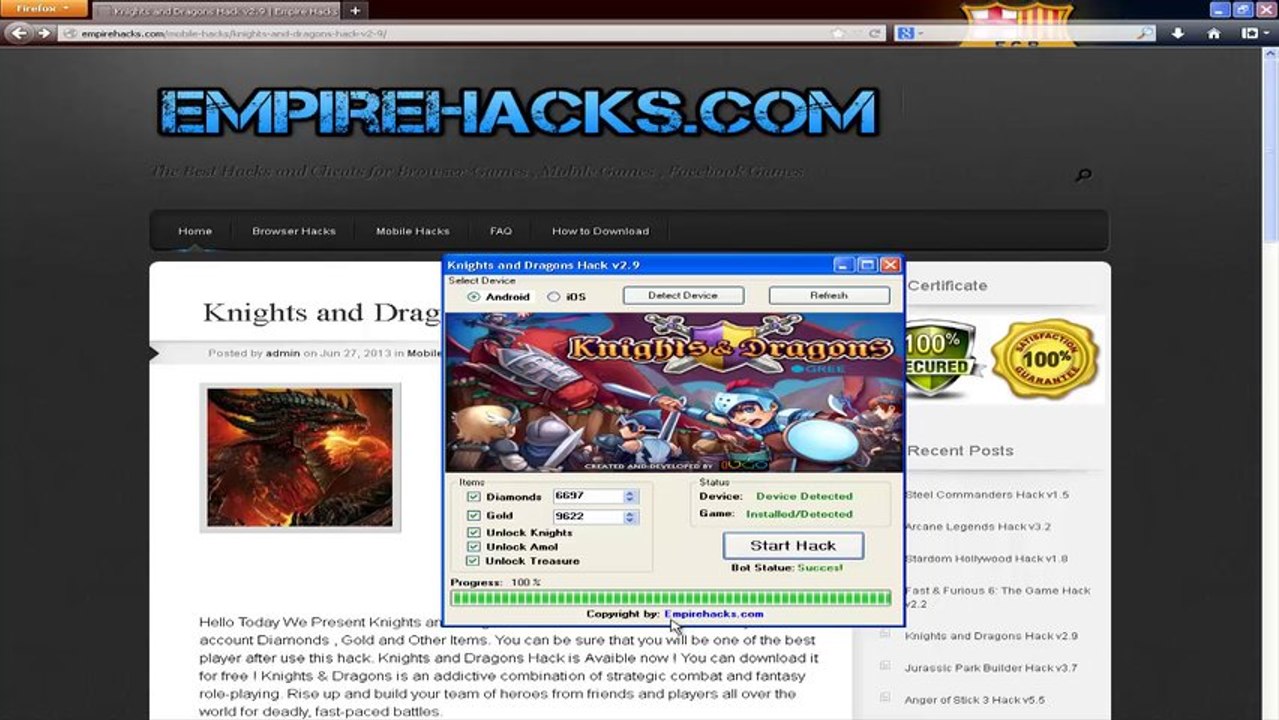Viewport: 1279px width, 720px height.
Task: Click the green progress bar
Action: [670, 598]
